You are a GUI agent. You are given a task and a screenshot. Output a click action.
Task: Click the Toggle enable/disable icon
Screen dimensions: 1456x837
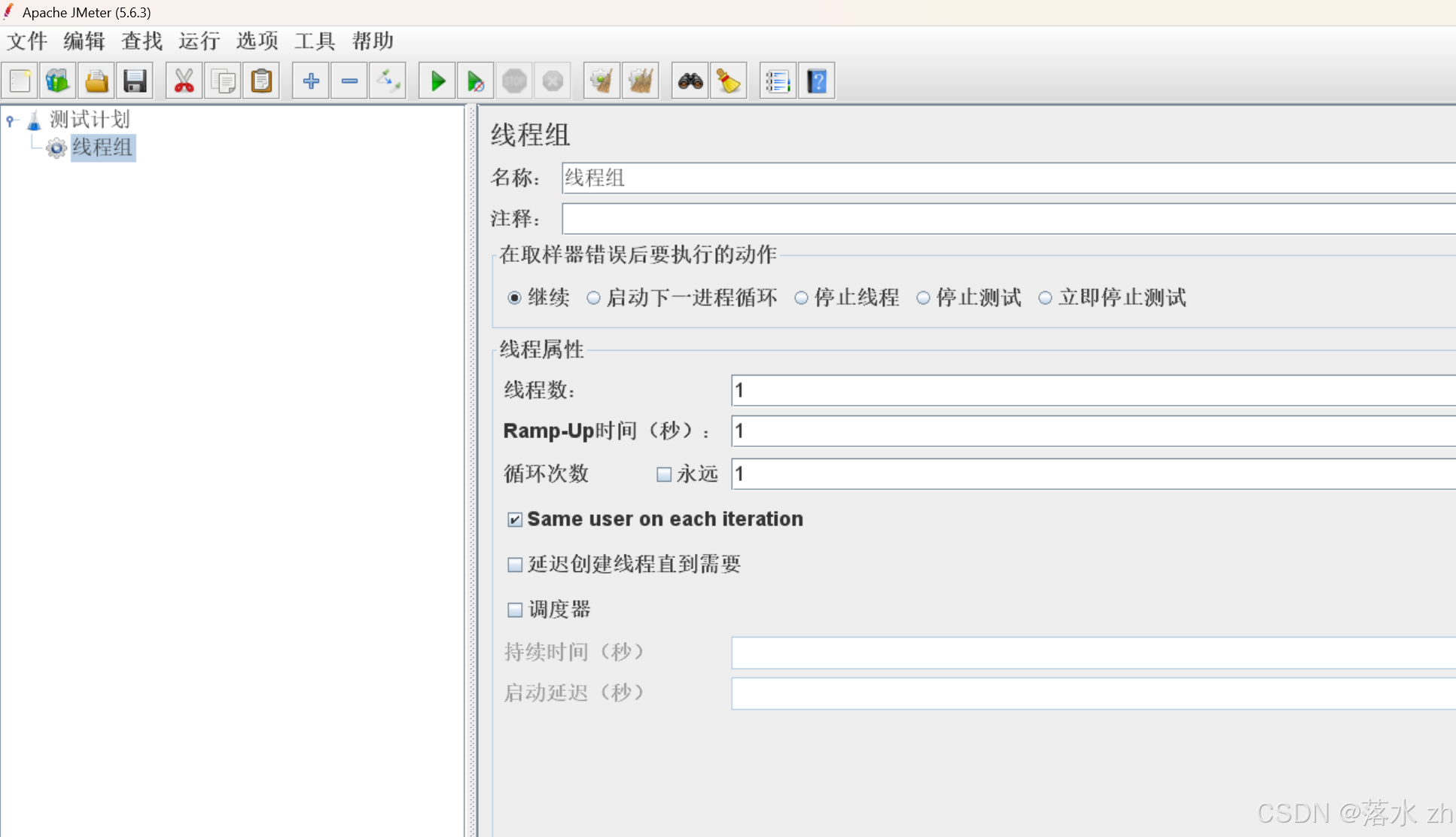[x=388, y=81]
